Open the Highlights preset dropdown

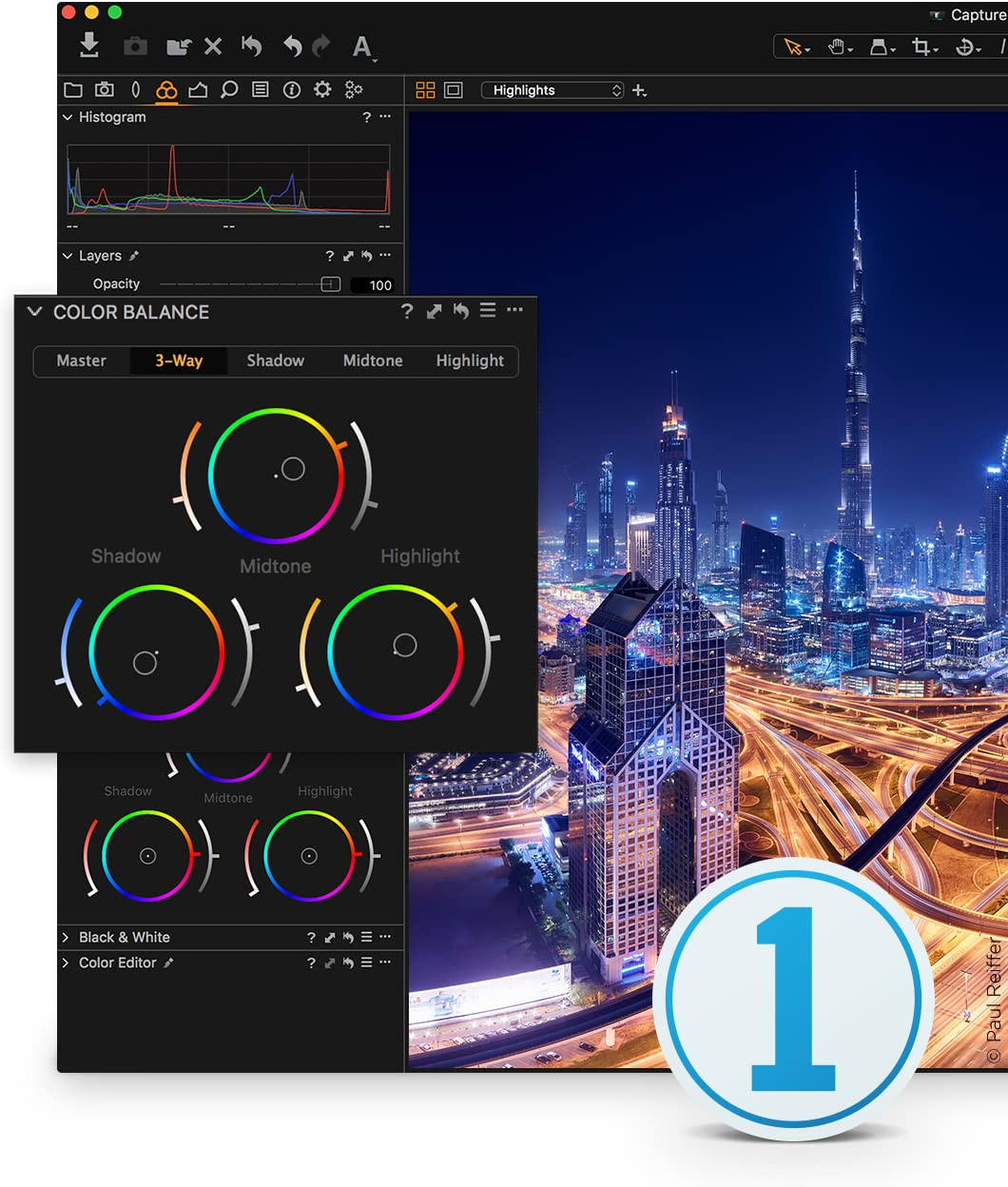tap(552, 89)
